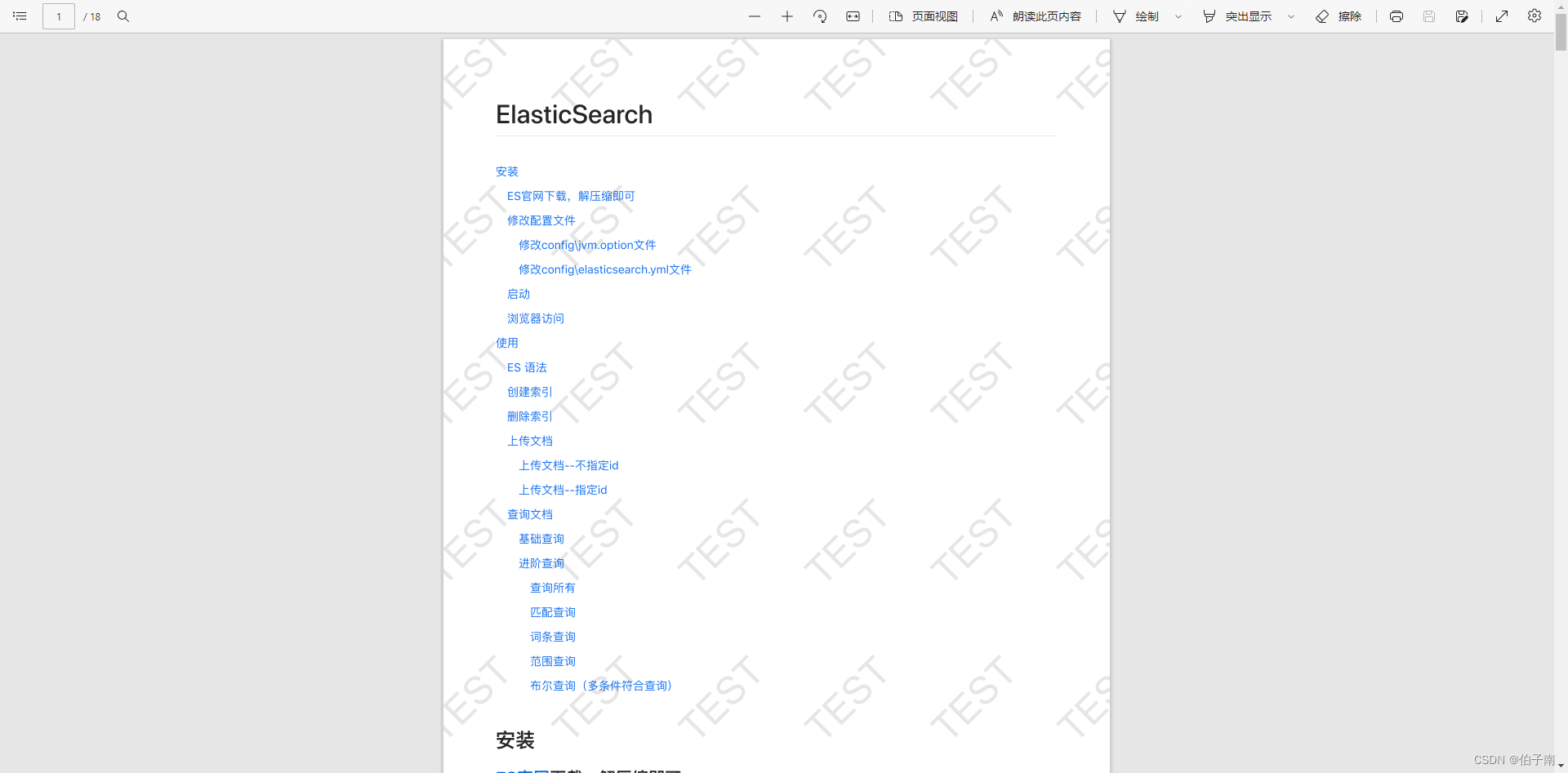Open the 进阶查询 link
Image resolution: width=1568 pixels, height=773 pixels.
[541, 563]
